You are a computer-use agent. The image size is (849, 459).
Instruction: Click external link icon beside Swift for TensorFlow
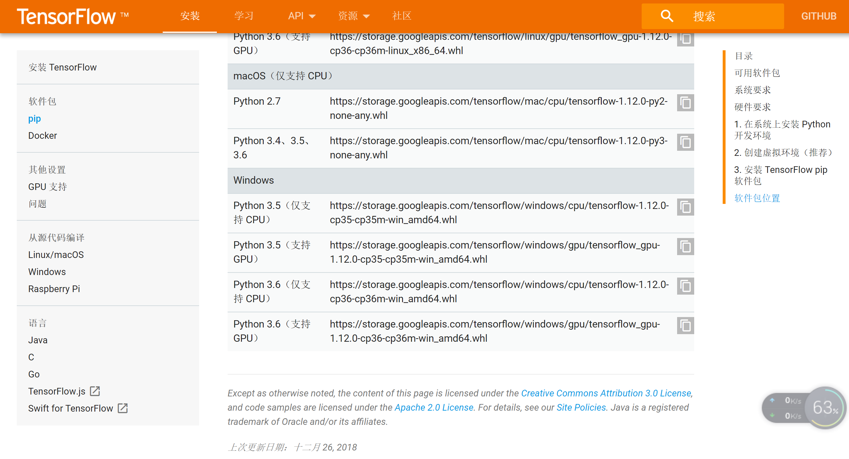point(122,408)
